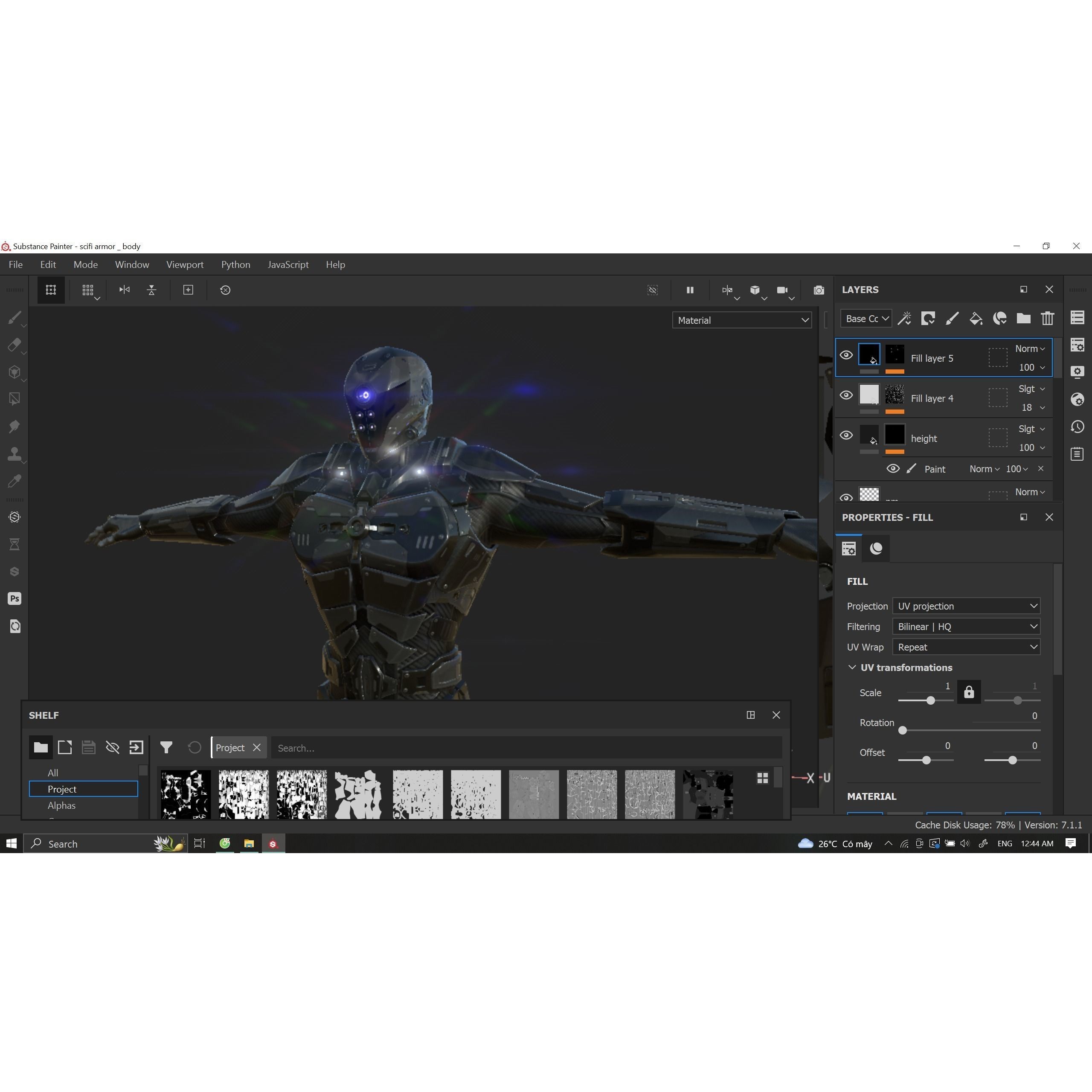The width and height of the screenshot is (1092, 1092).
Task: Hide Fill layer 5 visibility
Action: pos(846,354)
